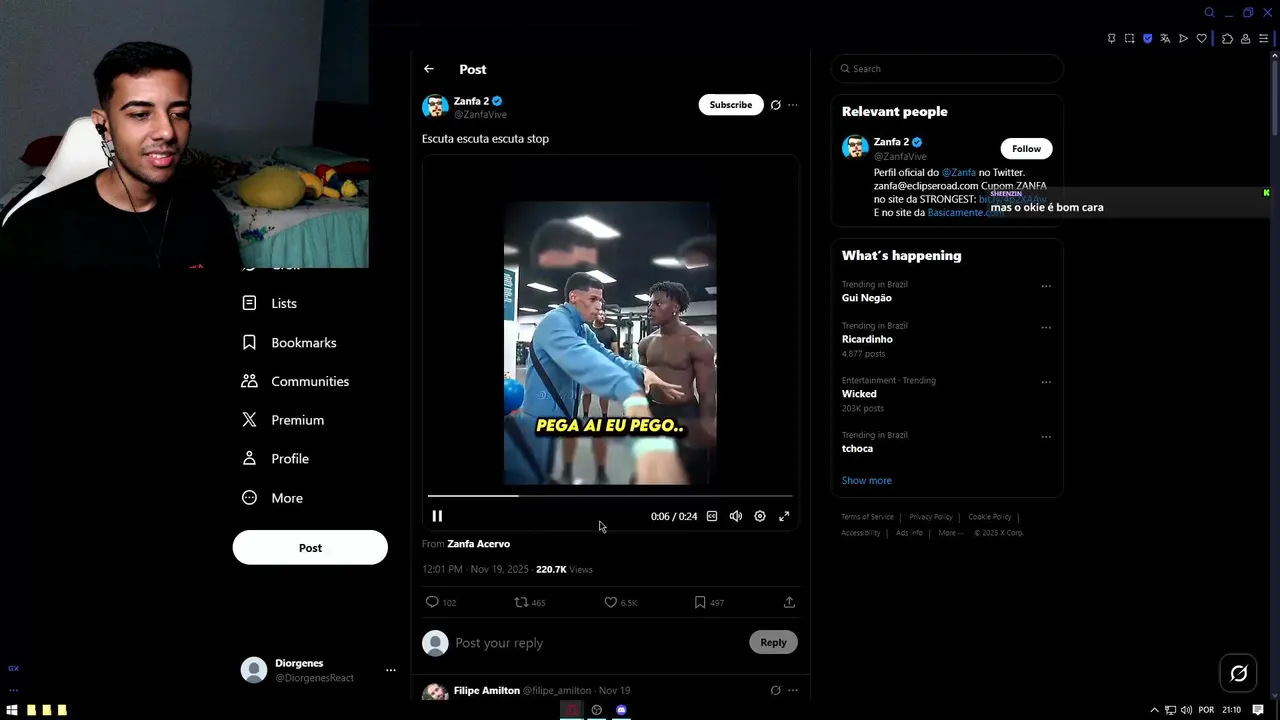The height and width of the screenshot is (720, 1280).
Task: Click the Post your reply field
Action: click(x=598, y=643)
